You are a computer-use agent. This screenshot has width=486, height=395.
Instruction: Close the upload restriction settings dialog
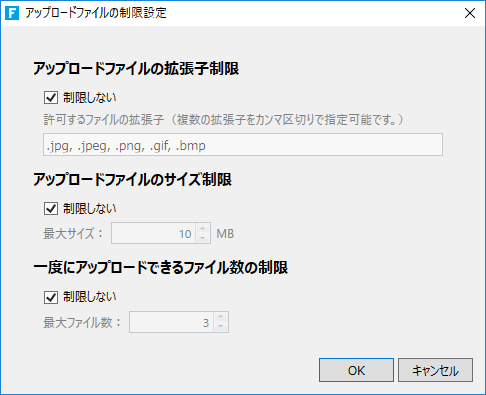click(x=470, y=13)
